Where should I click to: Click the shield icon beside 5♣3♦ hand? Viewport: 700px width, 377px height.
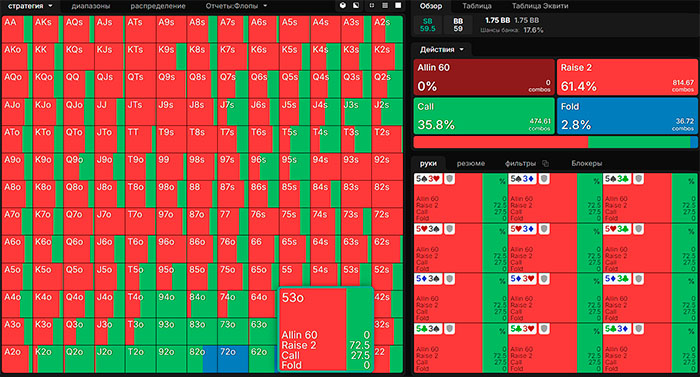tap(638, 329)
